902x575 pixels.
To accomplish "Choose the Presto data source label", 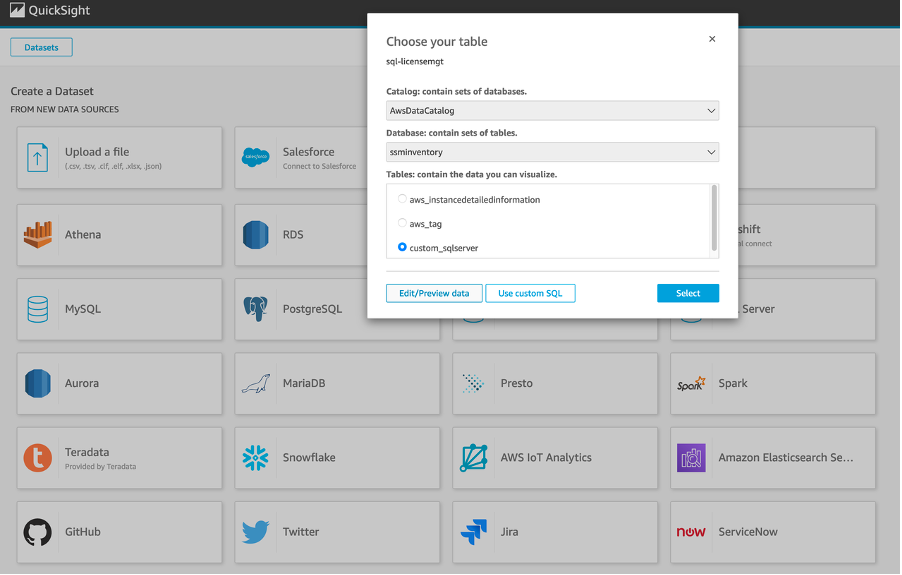I will tap(517, 384).
